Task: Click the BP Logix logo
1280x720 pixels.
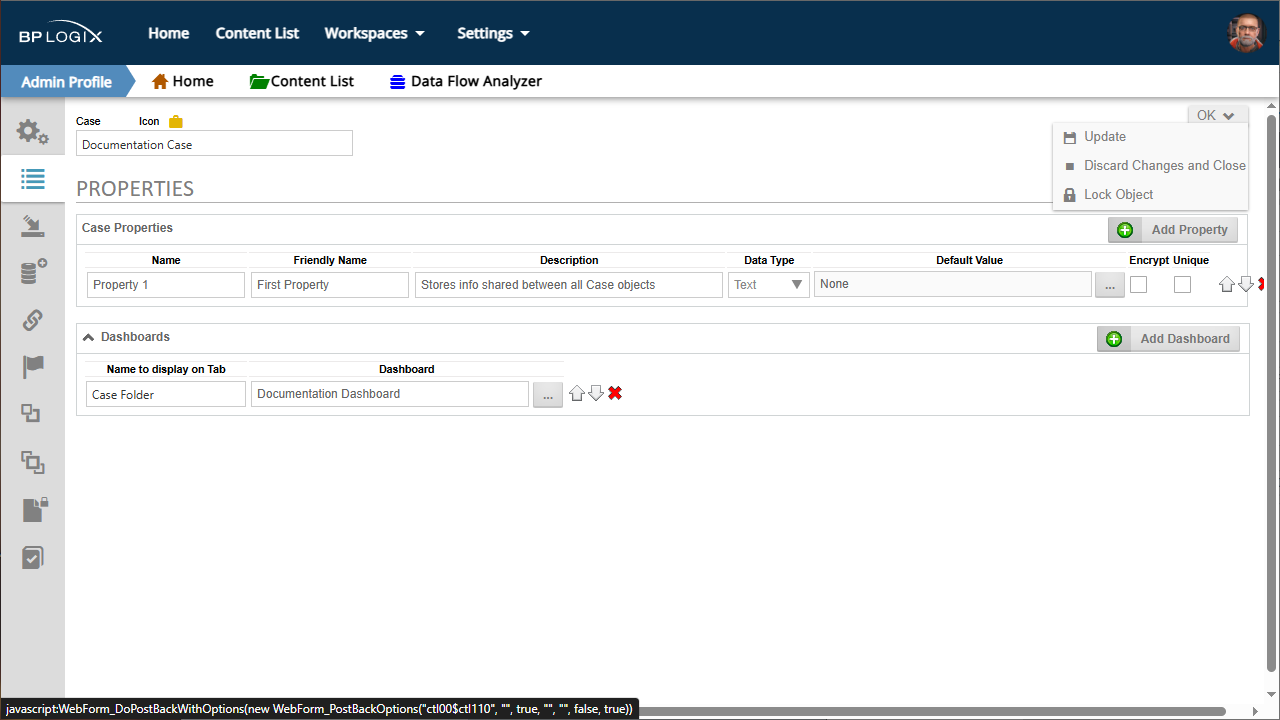Action: click(x=61, y=33)
